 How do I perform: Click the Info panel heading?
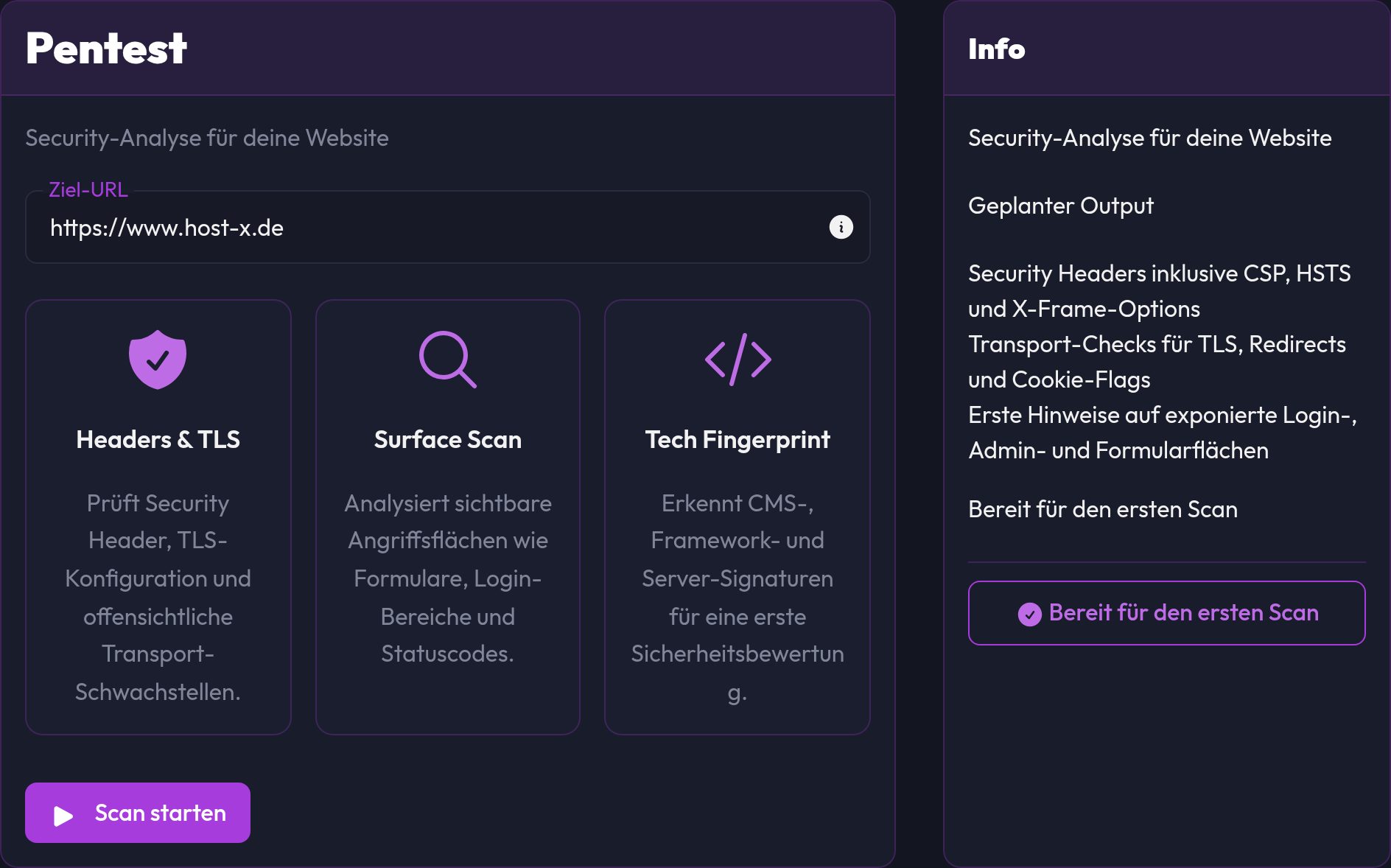coord(996,49)
